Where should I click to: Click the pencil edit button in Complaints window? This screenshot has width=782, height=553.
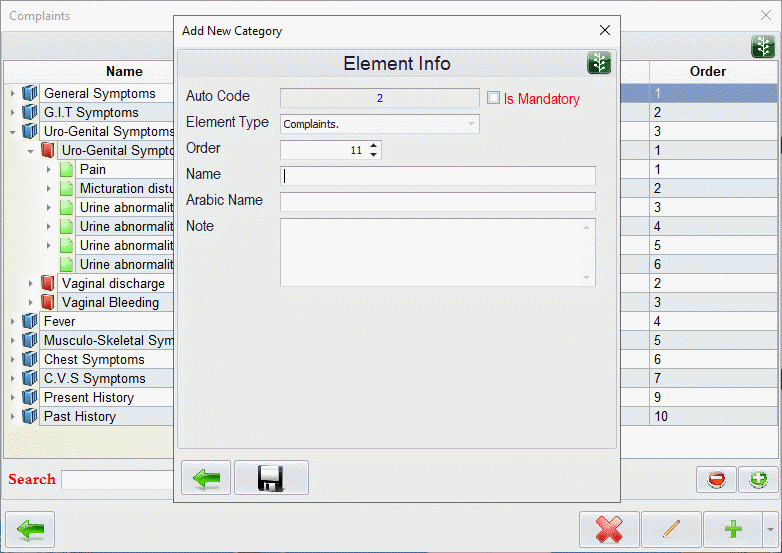coord(671,529)
